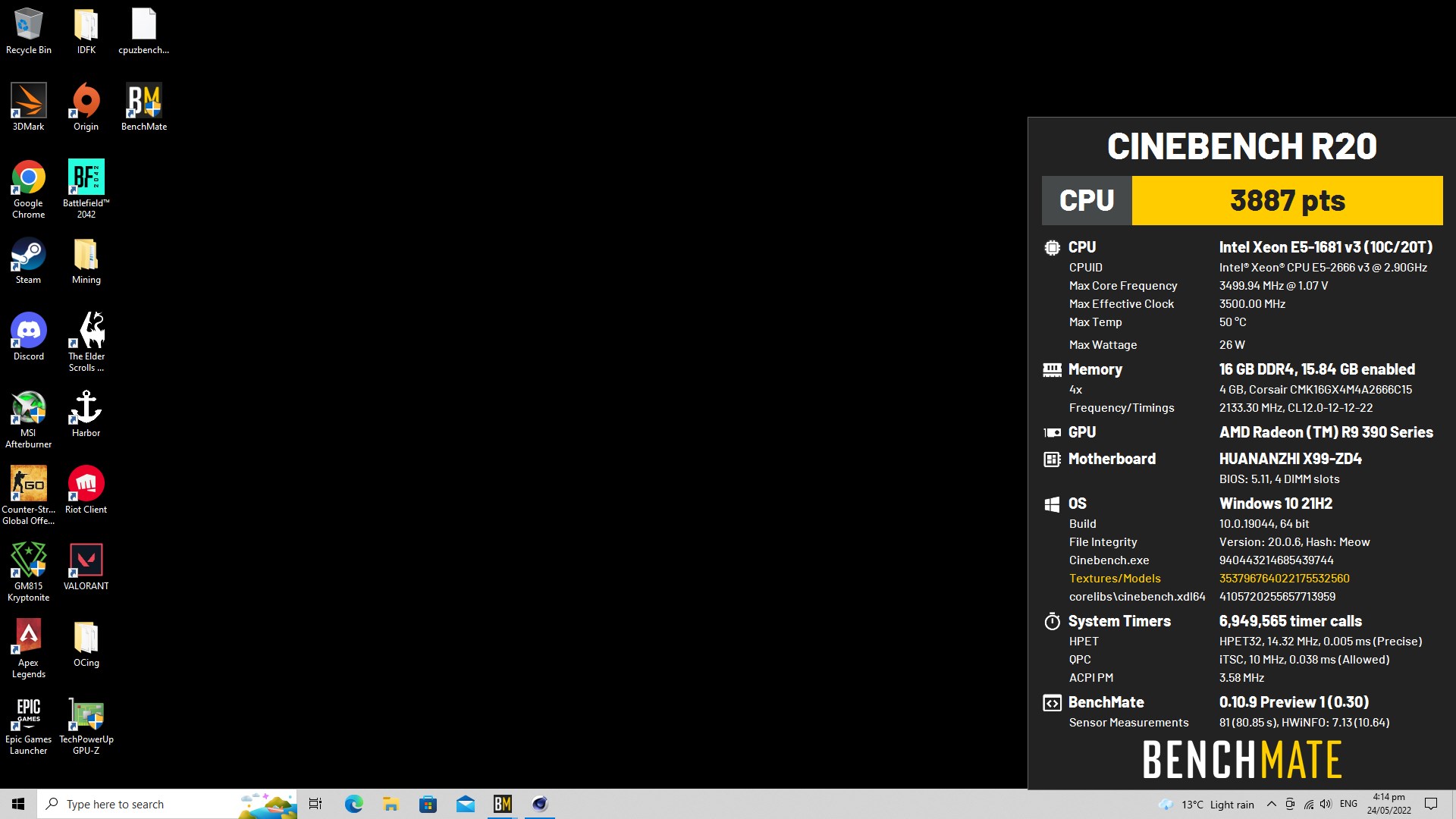1456x819 pixels.
Task: Launch Apex Legends shortcut
Action: tap(28, 649)
